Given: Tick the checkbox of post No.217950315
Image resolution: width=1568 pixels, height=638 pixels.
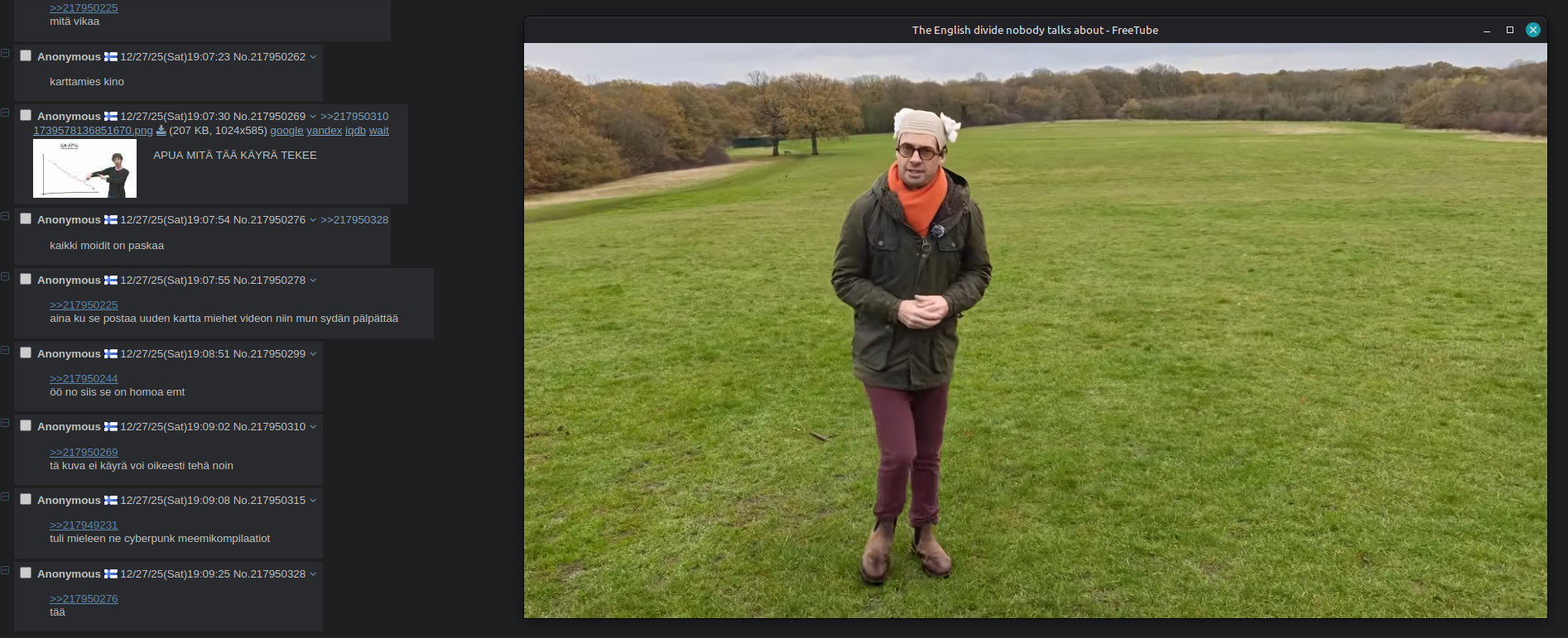Looking at the screenshot, I should [26, 499].
